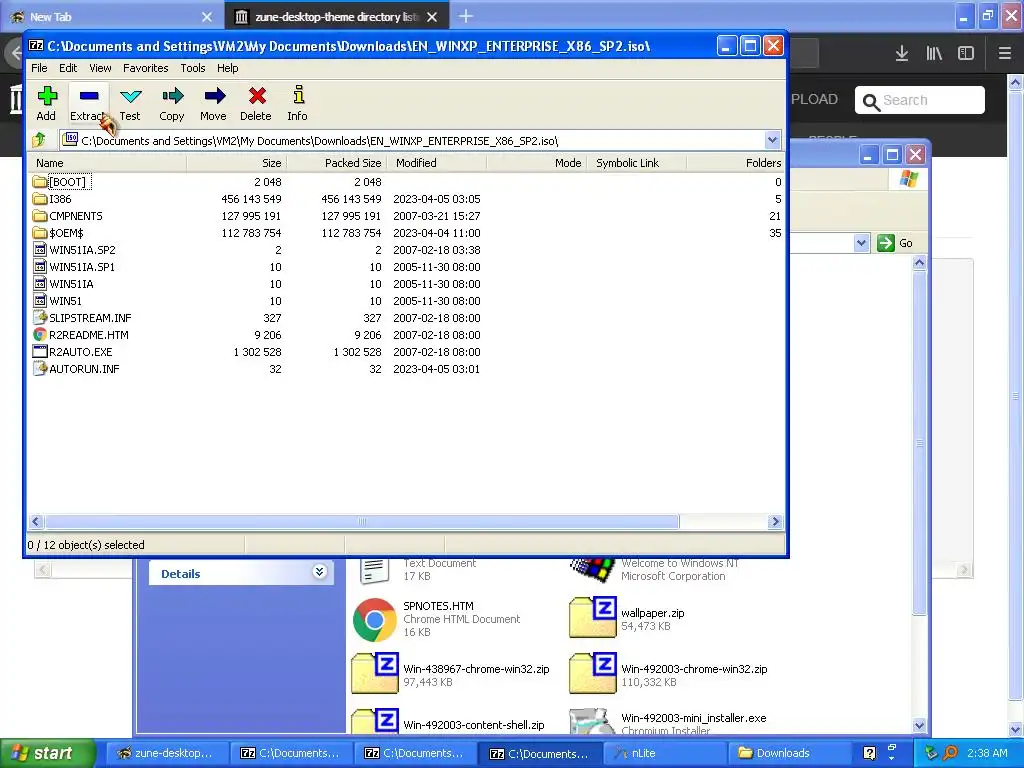Select the AUTORUN.INF file icon
Image resolution: width=1024 pixels, height=768 pixels.
pos(40,368)
